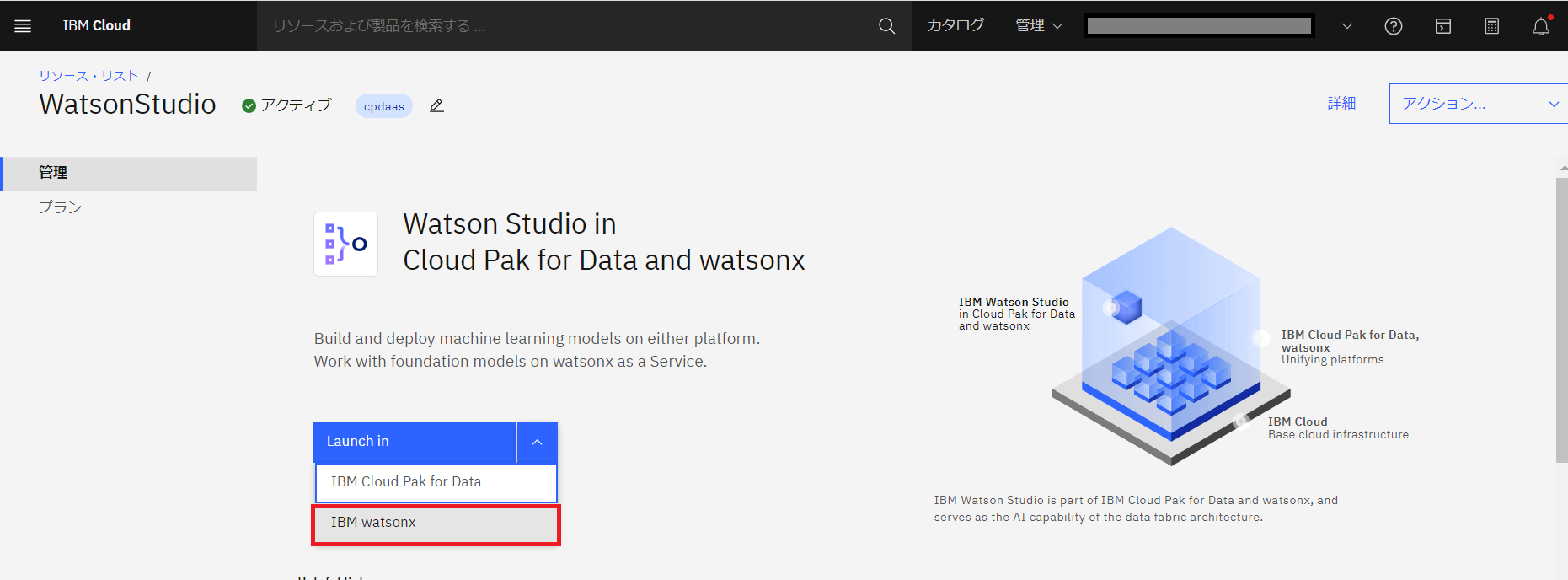Click the IBM Cloud home logo
The height and width of the screenshot is (580, 1568).
coord(96,26)
